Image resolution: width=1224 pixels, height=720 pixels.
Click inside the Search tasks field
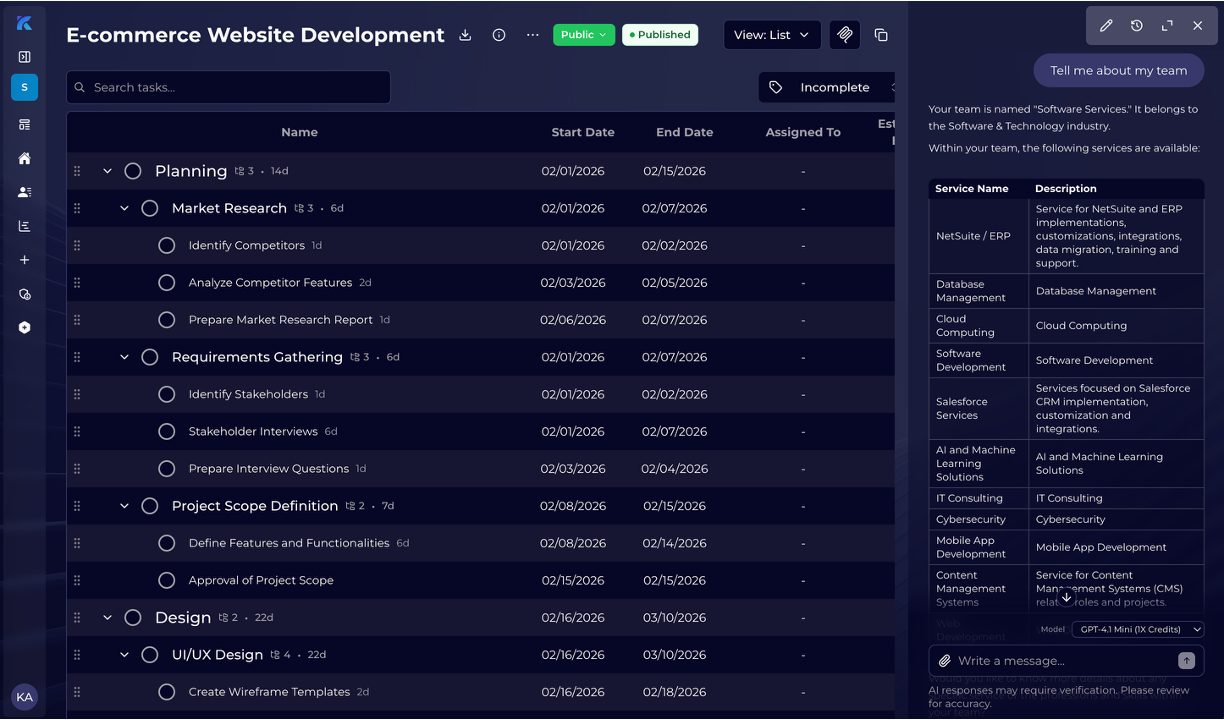[228, 87]
